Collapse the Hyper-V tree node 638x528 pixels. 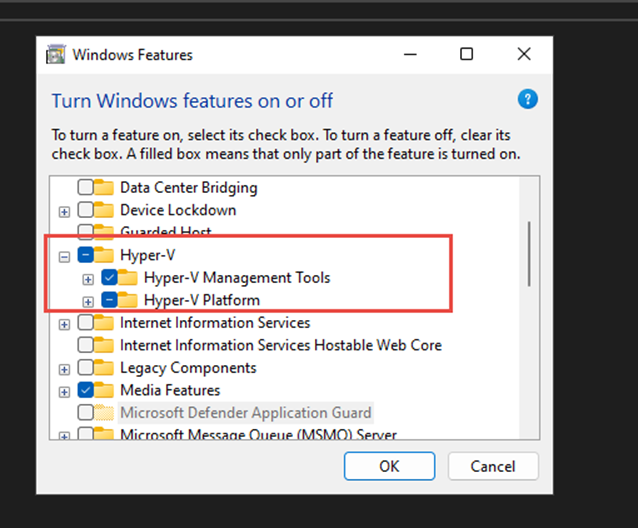coord(65,256)
